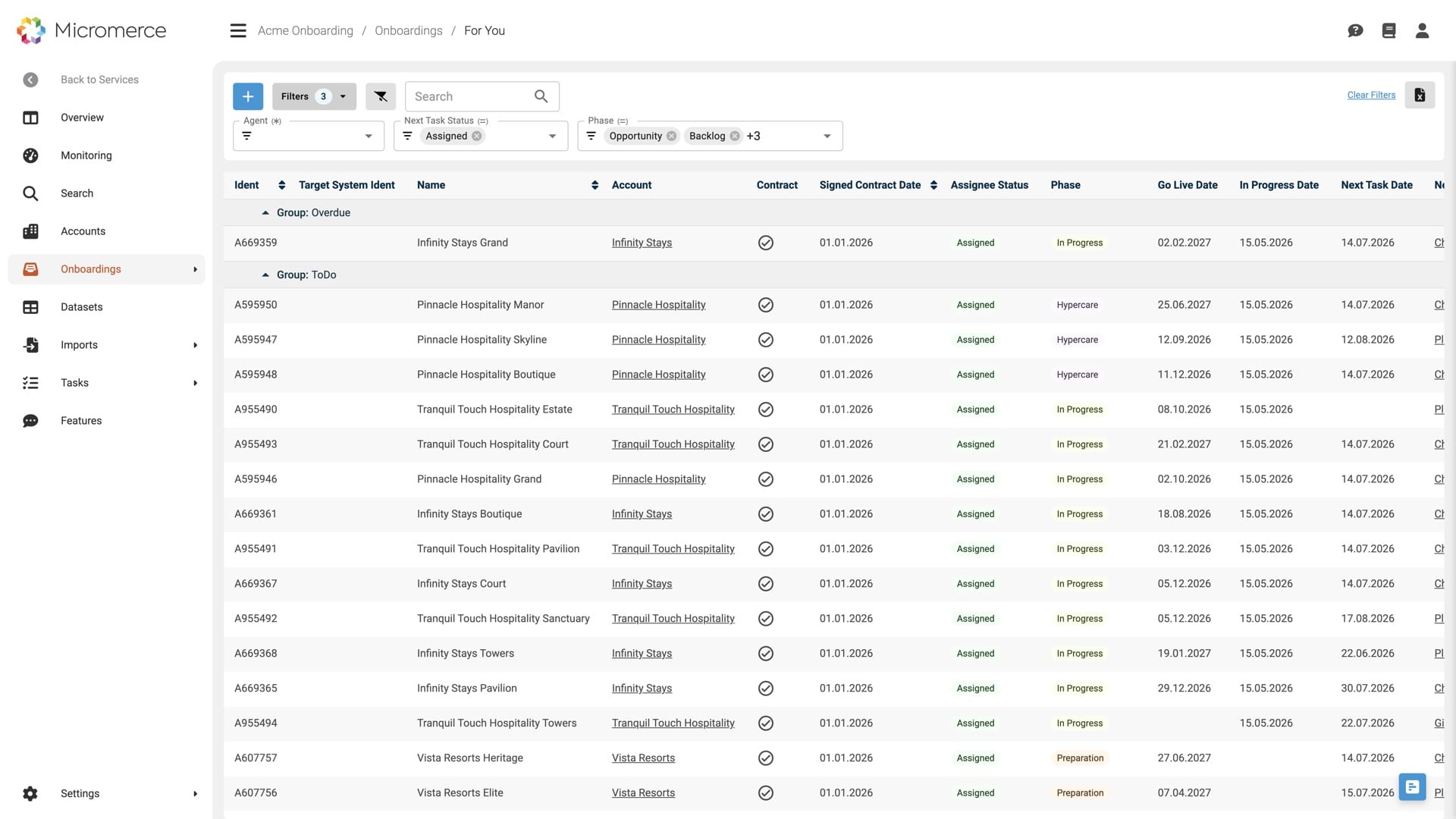Open Pinnacle Hospitality link for Manor row

click(x=658, y=305)
